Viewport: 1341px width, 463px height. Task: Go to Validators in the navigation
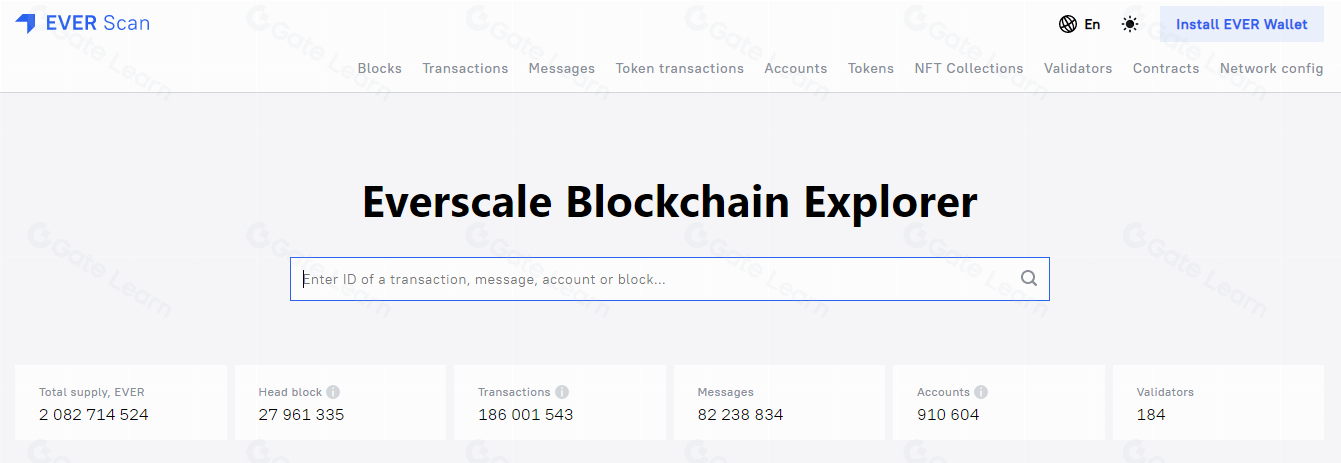point(1078,68)
